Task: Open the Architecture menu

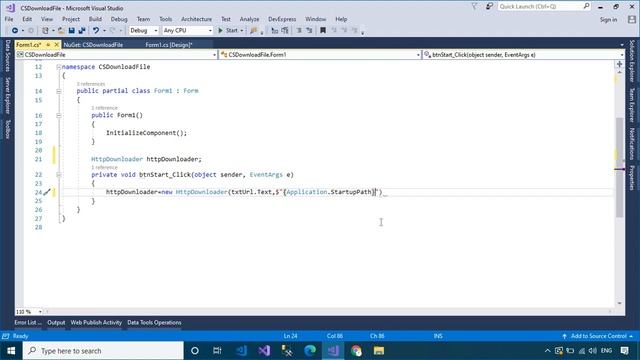Action: [196, 19]
